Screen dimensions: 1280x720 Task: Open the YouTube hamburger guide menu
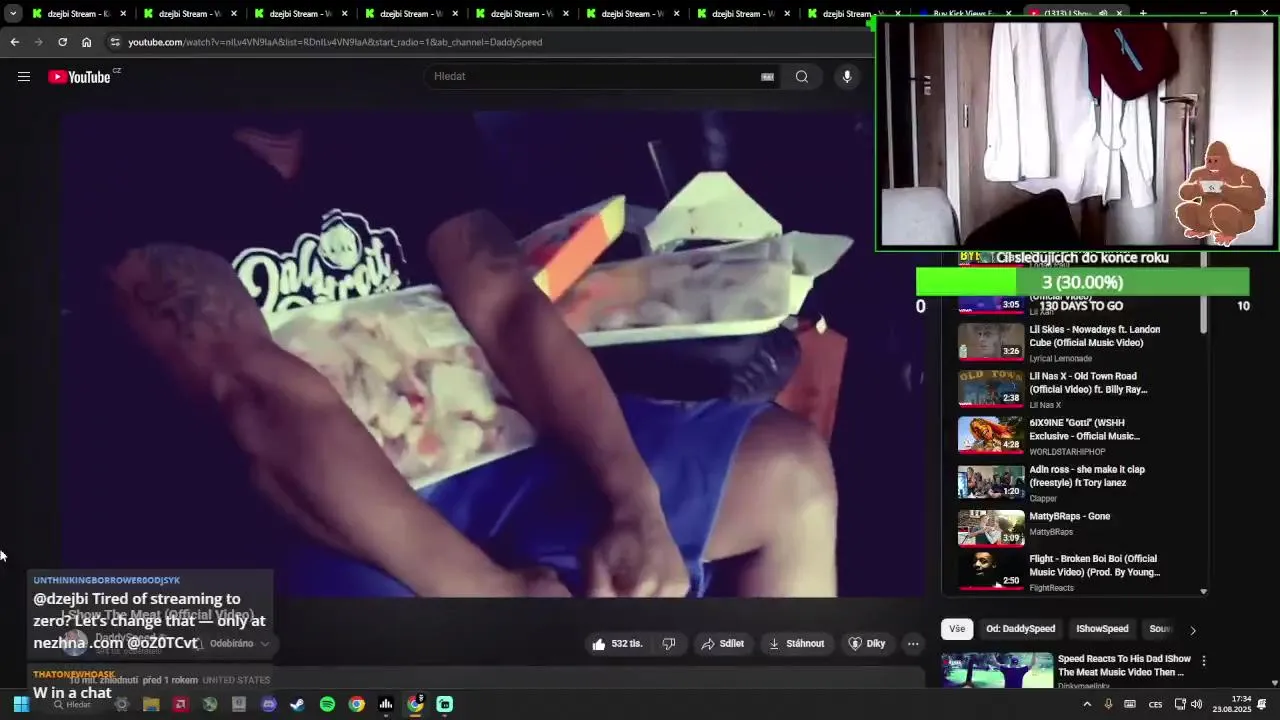pyautogui.click(x=24, y=77)
